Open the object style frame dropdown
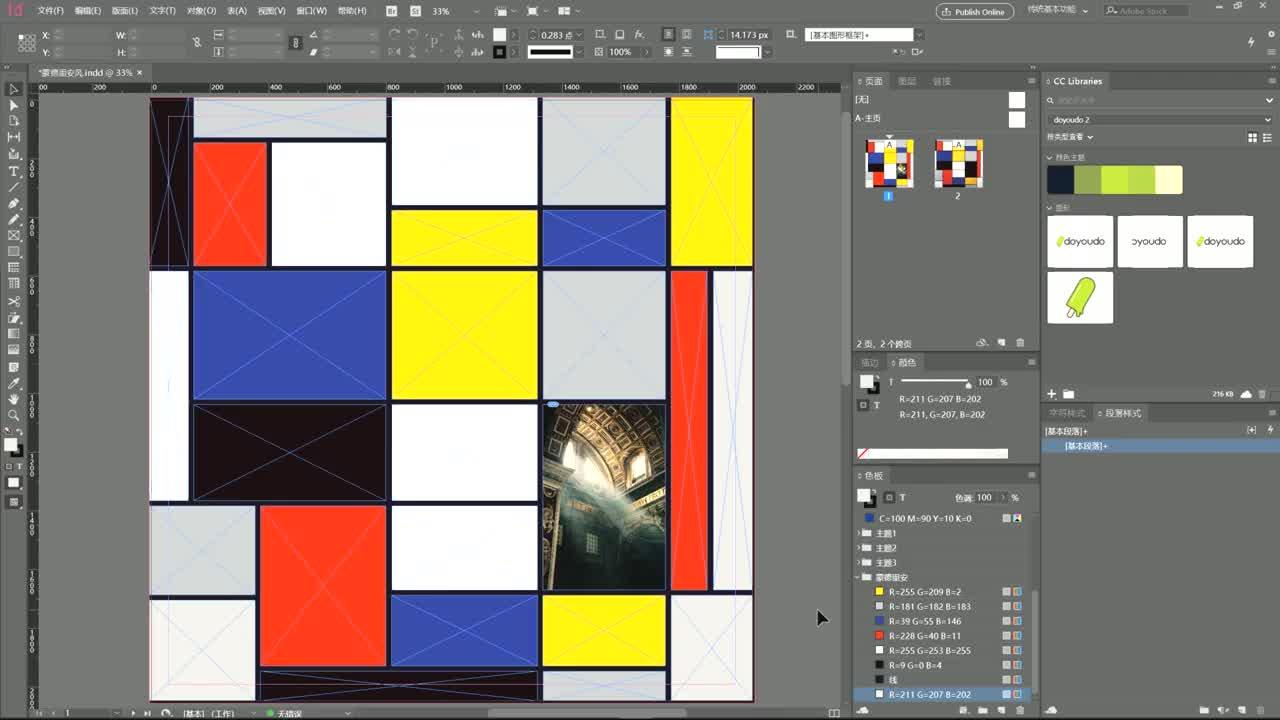 918,35
